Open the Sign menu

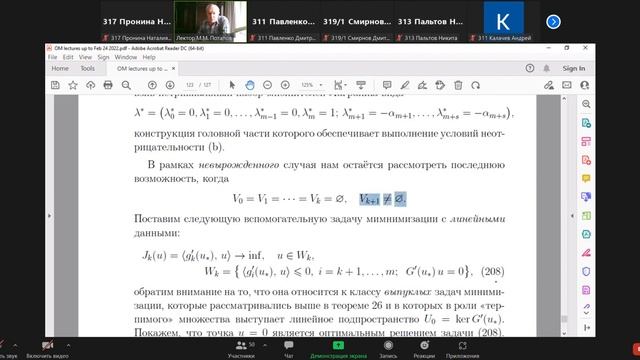pyautogui.click(x=103, y=57)
